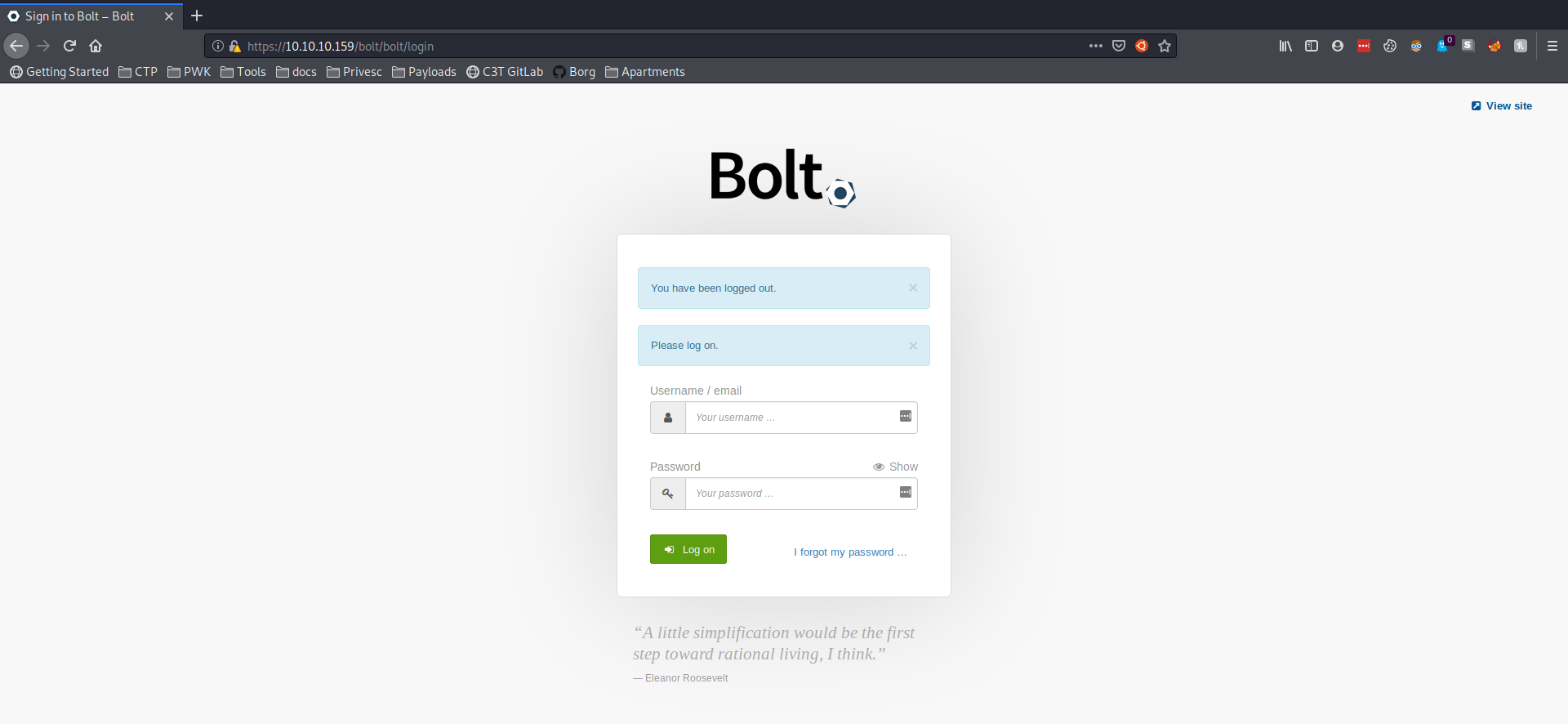Open the Tools bookmarks folder
Image resolution: width=1568 pixels, height=724 pixels.
point(243,72)
